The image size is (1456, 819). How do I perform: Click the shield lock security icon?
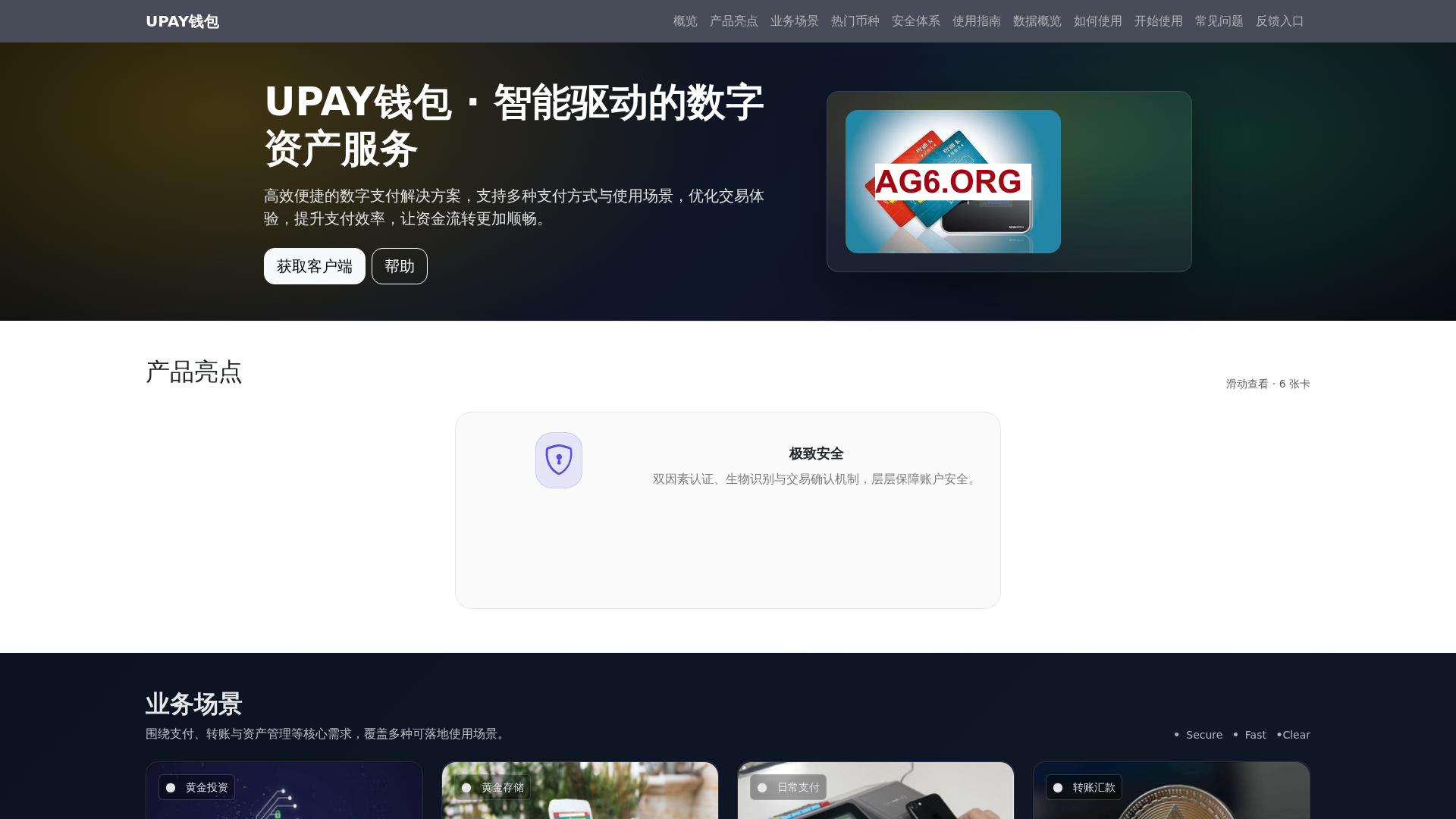[x=559, y=460]
